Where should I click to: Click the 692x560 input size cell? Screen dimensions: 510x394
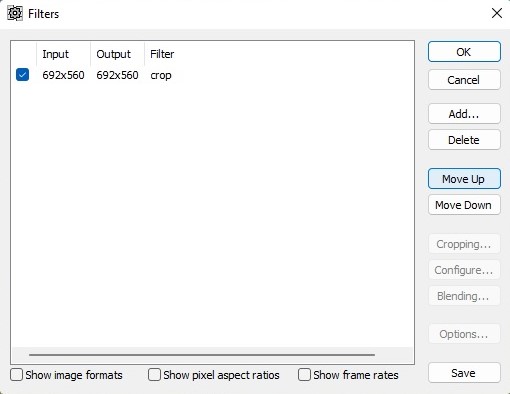63,75
